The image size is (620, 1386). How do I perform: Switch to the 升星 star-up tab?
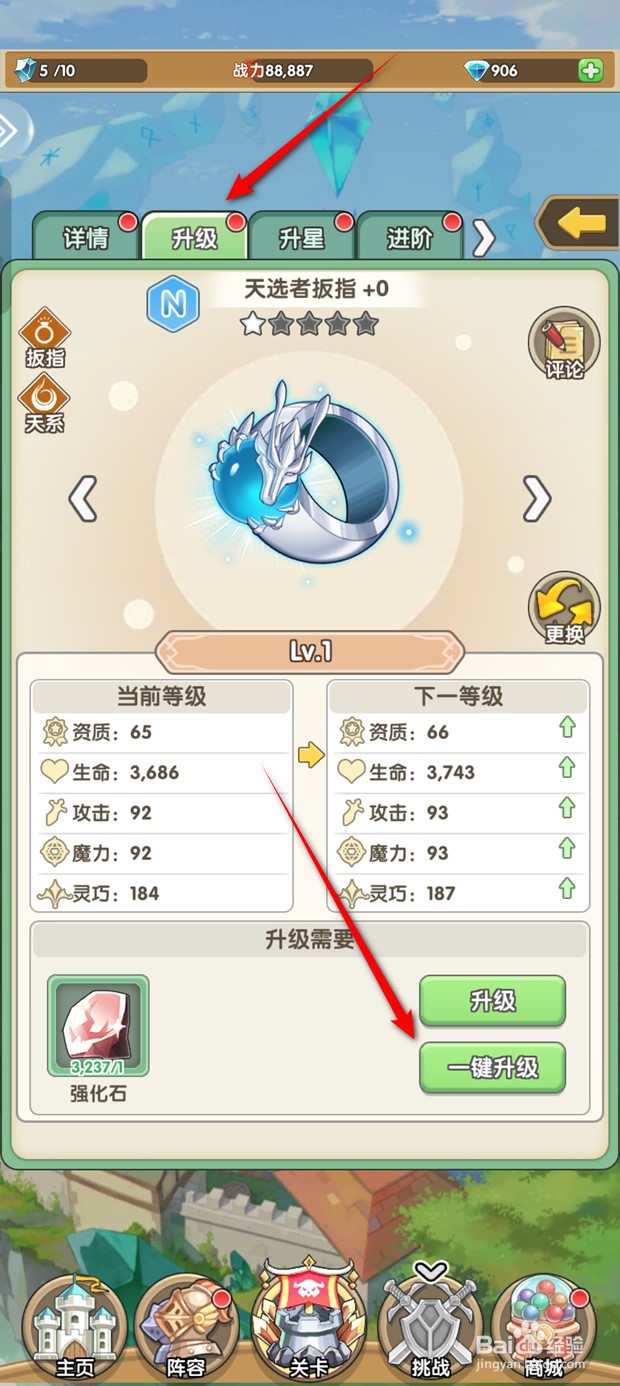[x=302, y=237]
